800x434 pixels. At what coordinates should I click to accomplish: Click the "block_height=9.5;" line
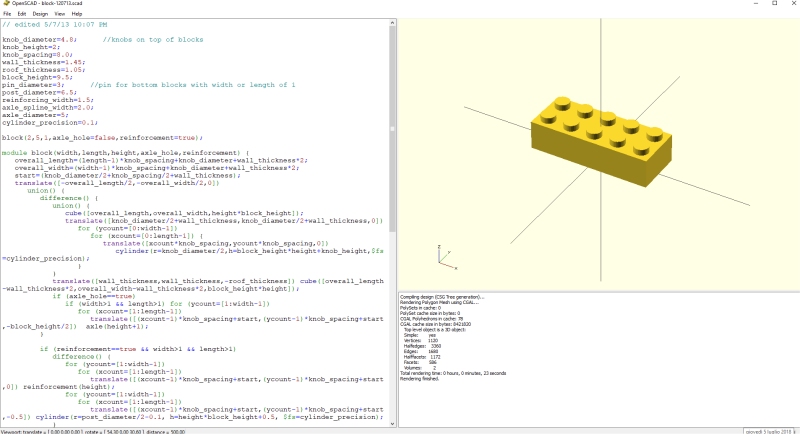(x=37, y=78)
